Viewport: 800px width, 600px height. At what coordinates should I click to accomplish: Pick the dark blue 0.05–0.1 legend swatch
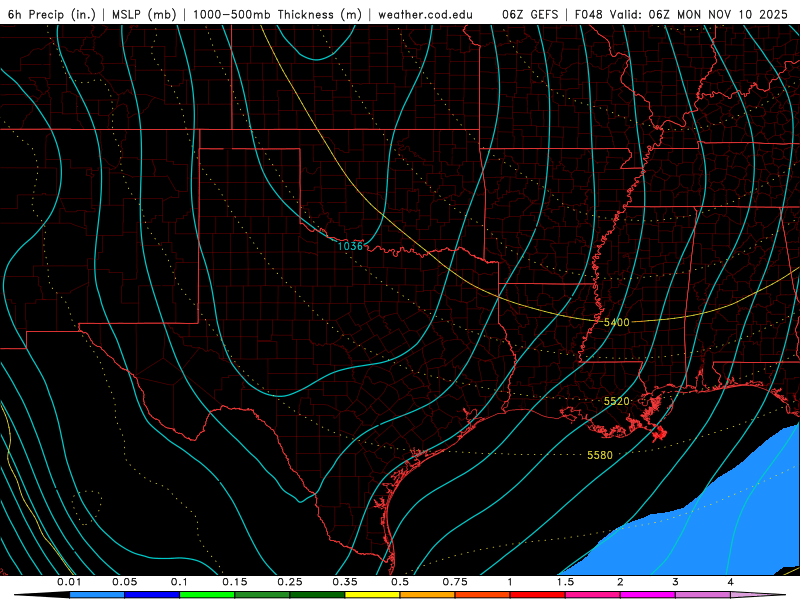[152, 595]
